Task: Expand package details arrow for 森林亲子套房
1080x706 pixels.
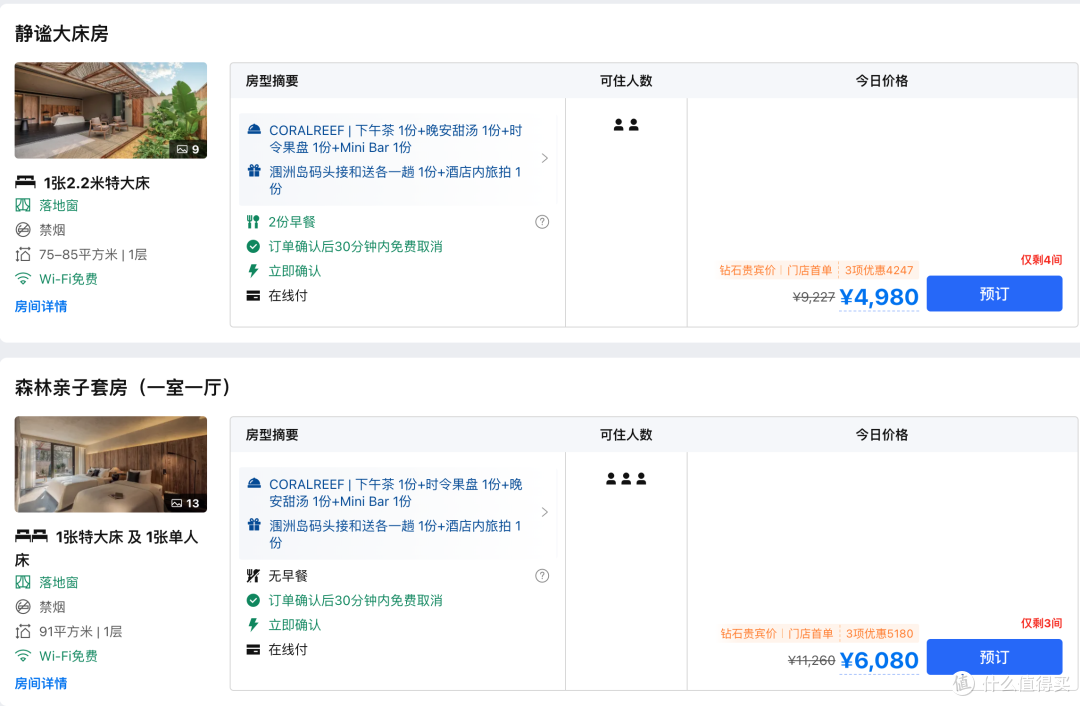Action: pos(545,512)
